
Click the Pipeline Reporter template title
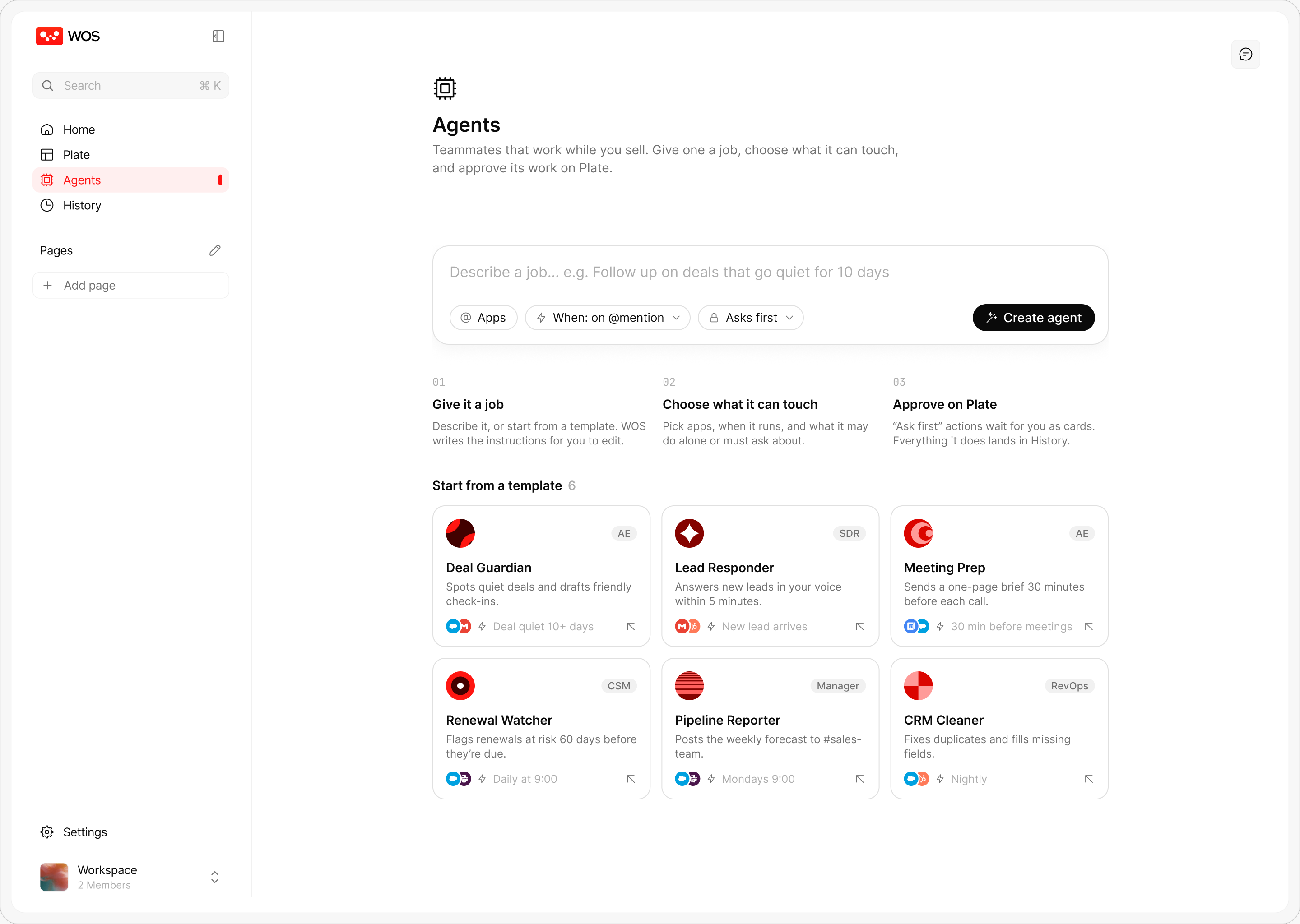click(x=727, y=721)
